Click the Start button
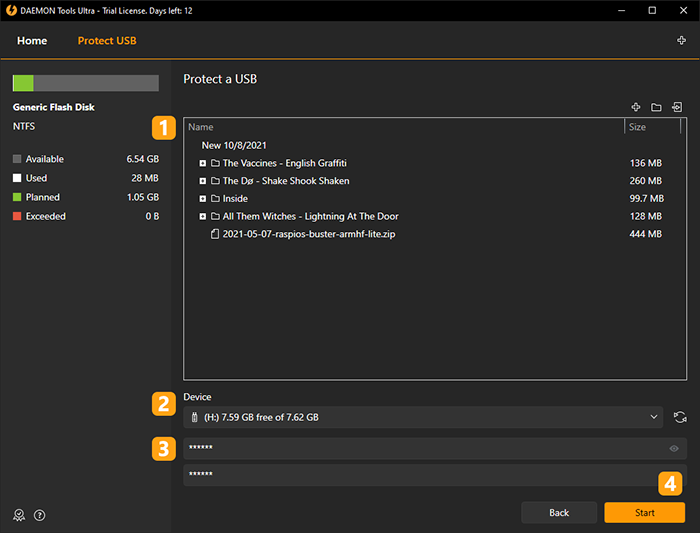 point(645,512)
